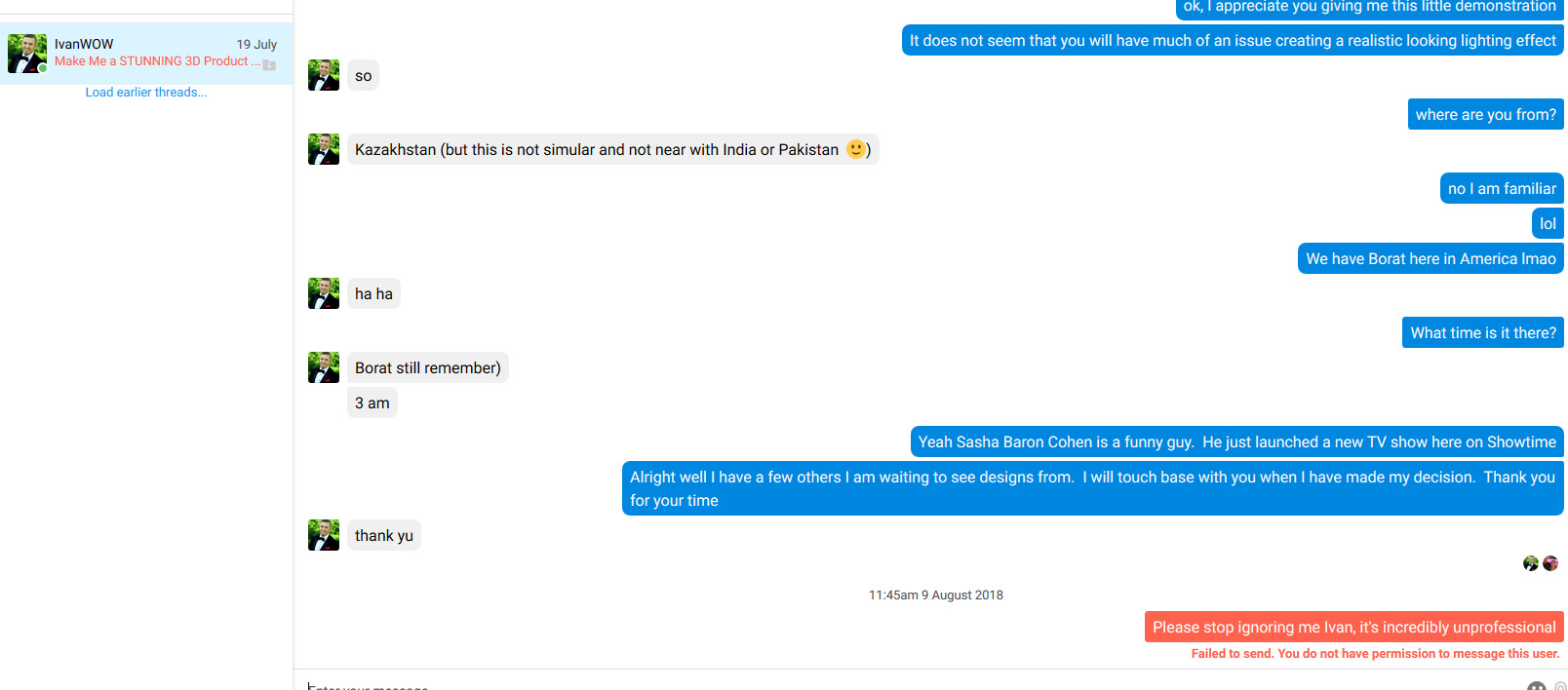
Task: Click the emoji picker icon in message box
Action: 1537,686
